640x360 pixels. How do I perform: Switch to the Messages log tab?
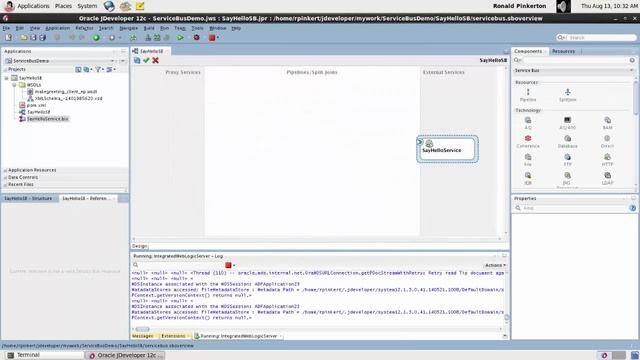pyautogui.click(x=143, y=336)
